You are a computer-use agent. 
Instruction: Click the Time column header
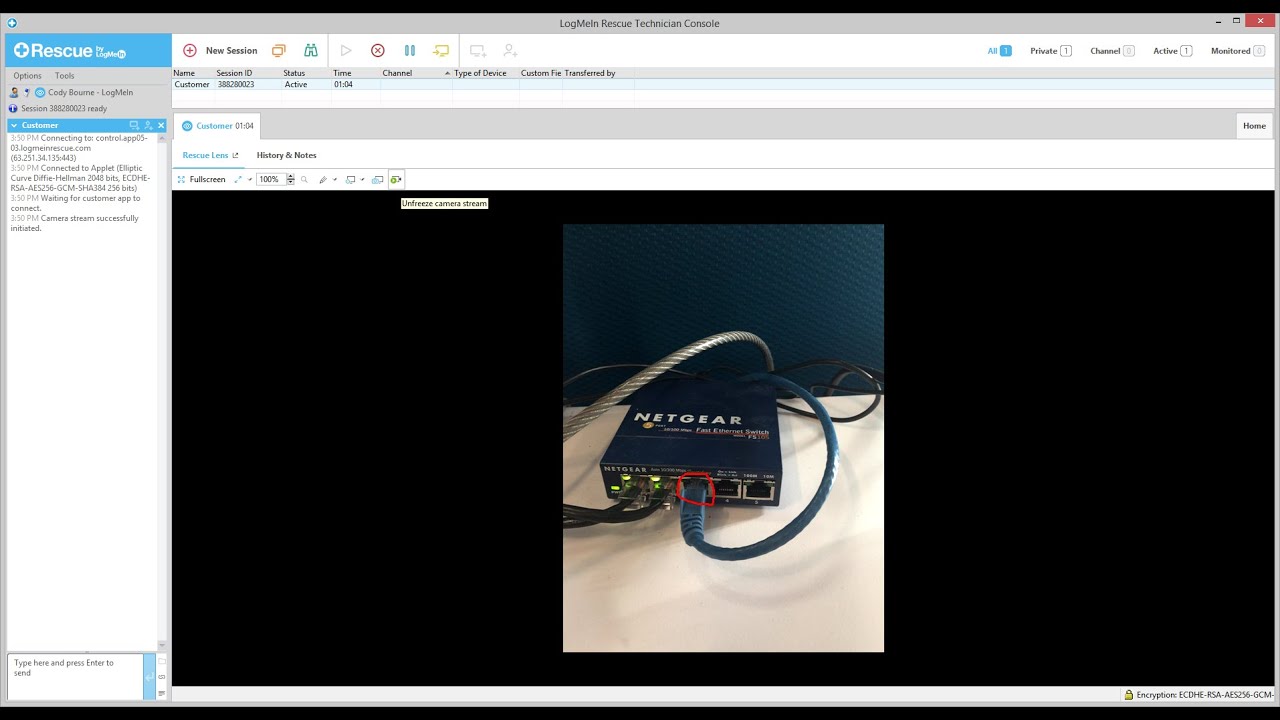click(x=355, y=73)
